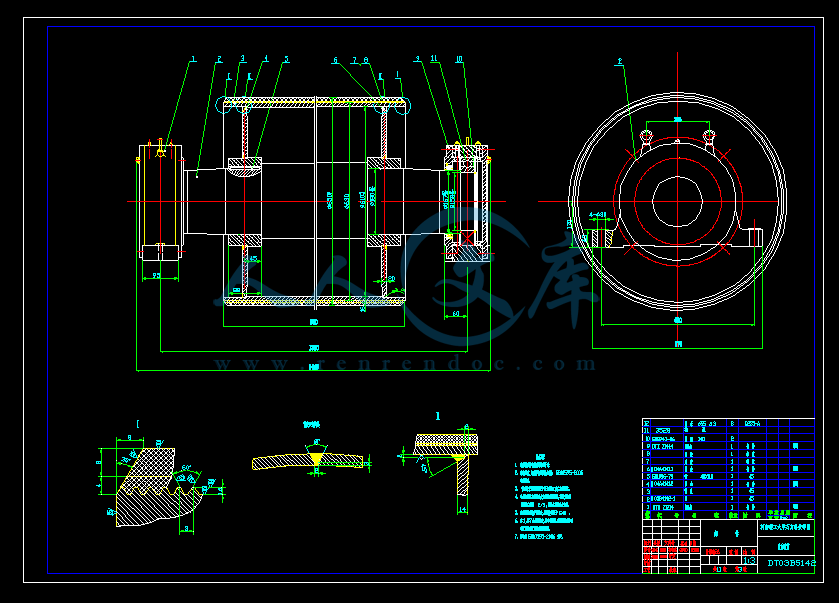The height and width of the screenshot is (603, 839).
Task: Pick balloon callout 1 above the main section view
Action: (193, 59)
